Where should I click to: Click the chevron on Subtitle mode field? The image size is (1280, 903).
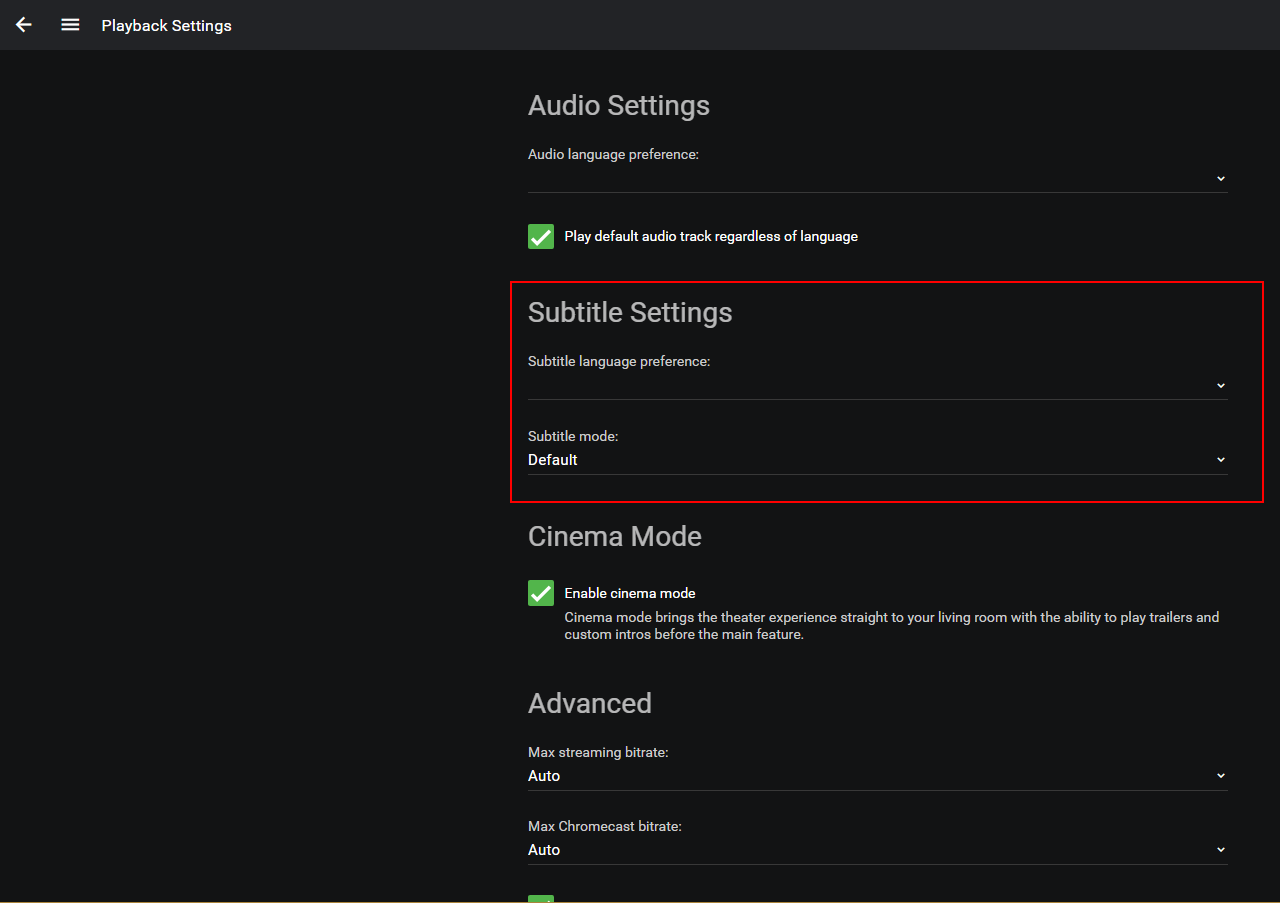(x=1220, y=459)
